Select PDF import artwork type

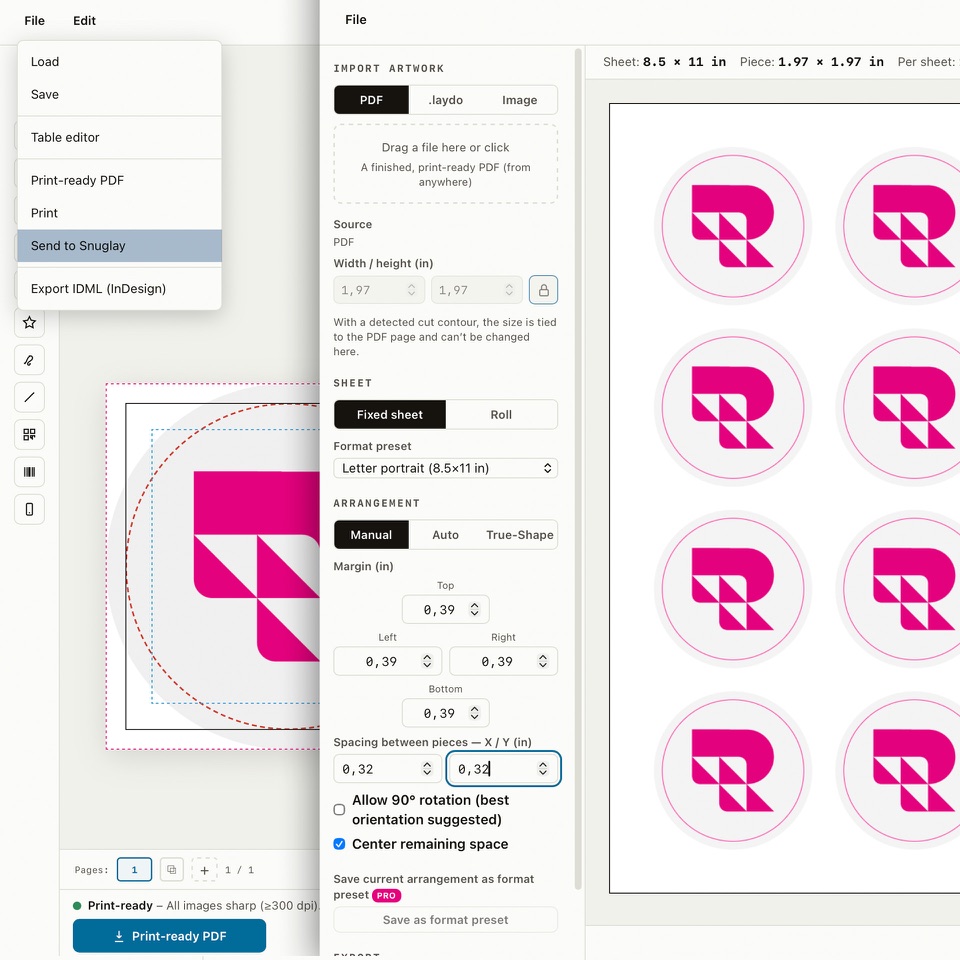[x=371, y=100]
